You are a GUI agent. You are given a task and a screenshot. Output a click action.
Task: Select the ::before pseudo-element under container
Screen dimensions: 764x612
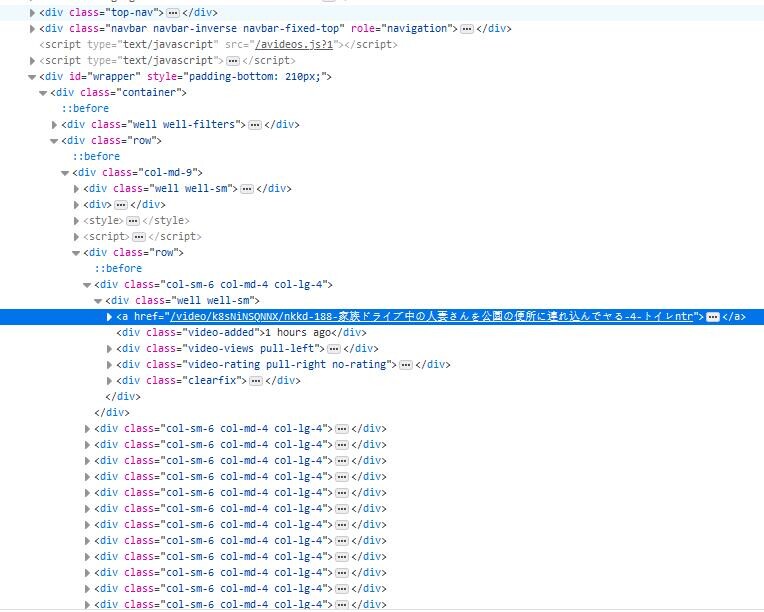click(x=85, y=108)
